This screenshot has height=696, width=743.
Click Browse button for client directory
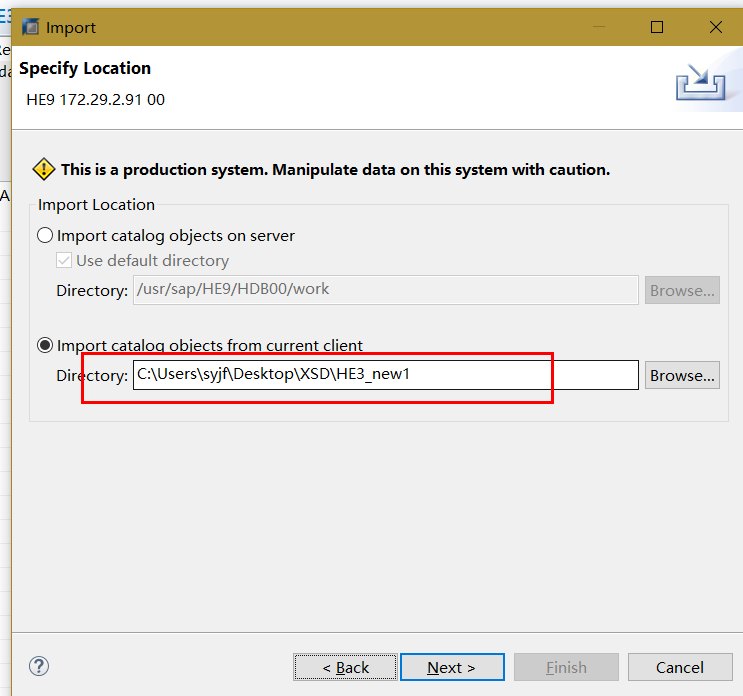click(x=682, y=375)
